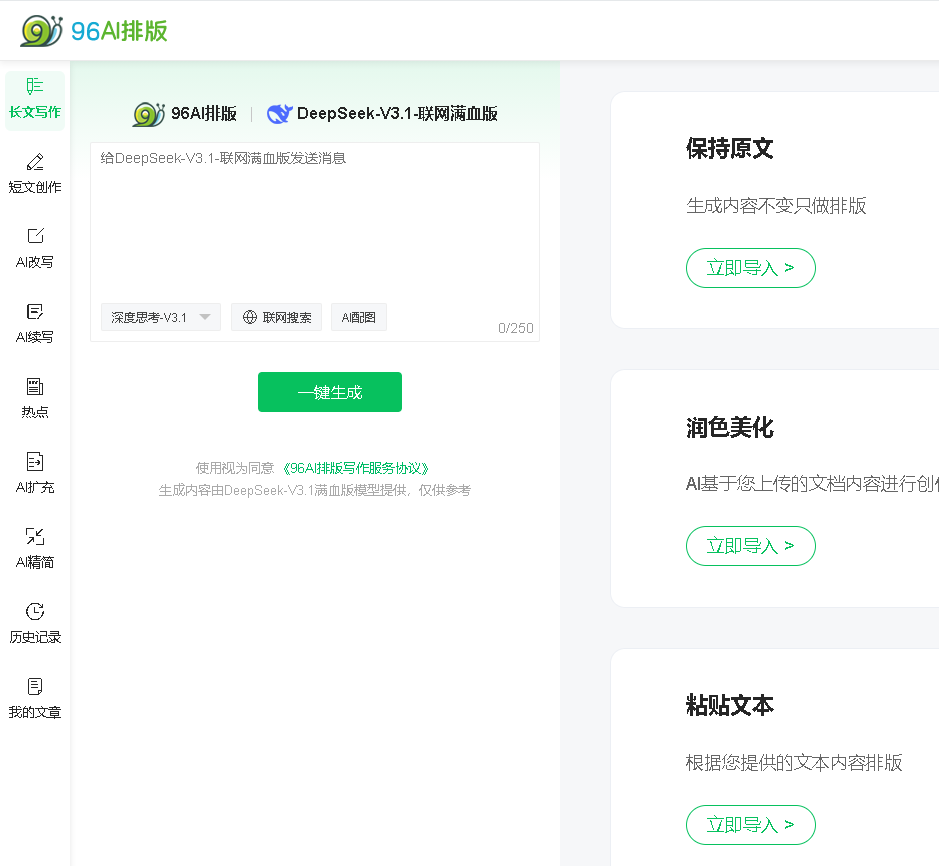Switch to AI续写 tab label
The height and width of the screenshot is (866, 939).
(35, 337)
